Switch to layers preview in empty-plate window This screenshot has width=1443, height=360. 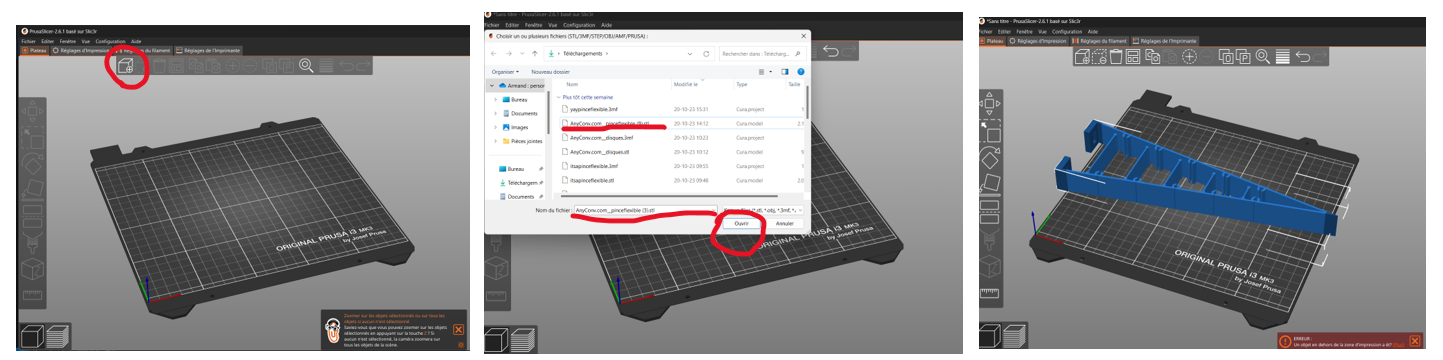pos(57,337)
